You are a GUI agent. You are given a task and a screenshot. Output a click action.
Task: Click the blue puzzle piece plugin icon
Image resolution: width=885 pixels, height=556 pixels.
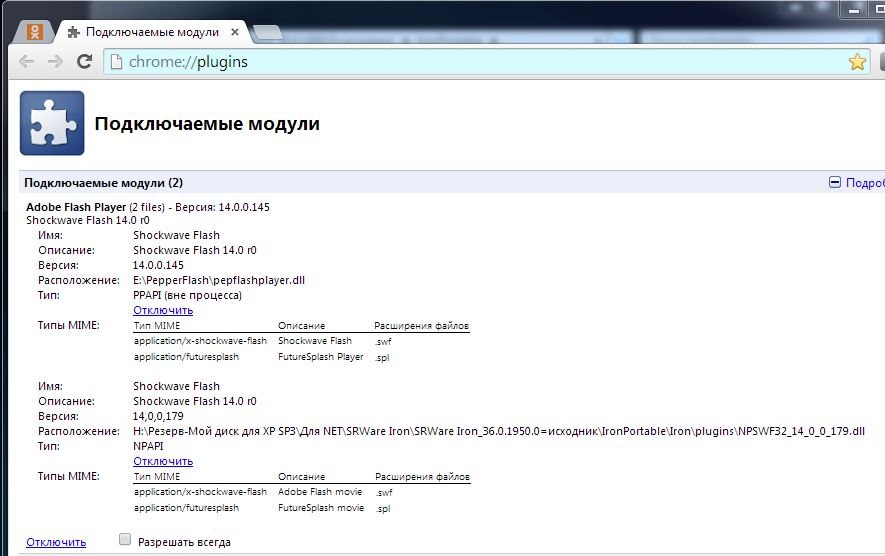[x=52, y=123]
